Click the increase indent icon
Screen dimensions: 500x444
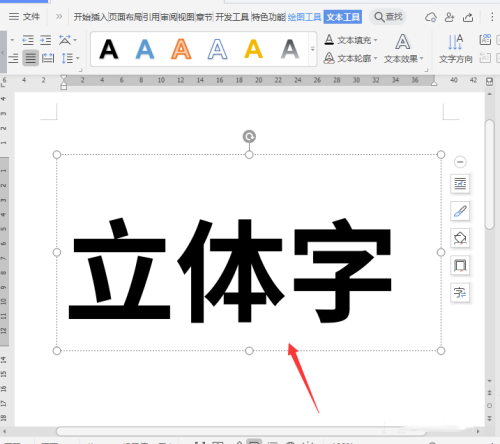45,40
